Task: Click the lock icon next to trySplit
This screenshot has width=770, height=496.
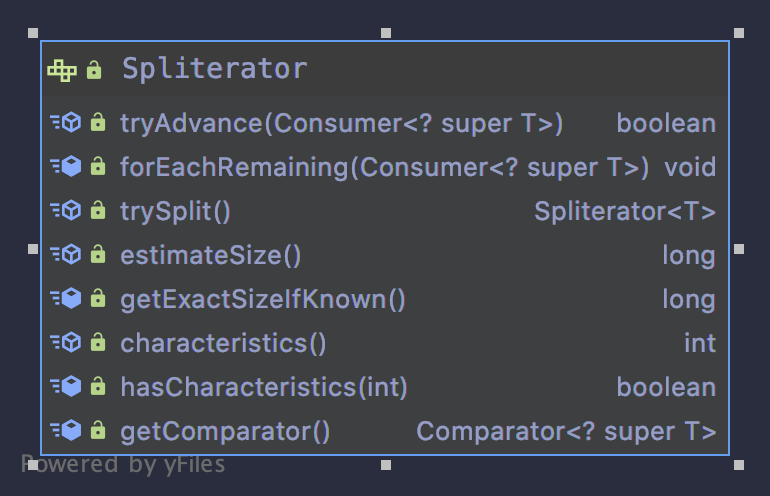Action: [98, 212]
